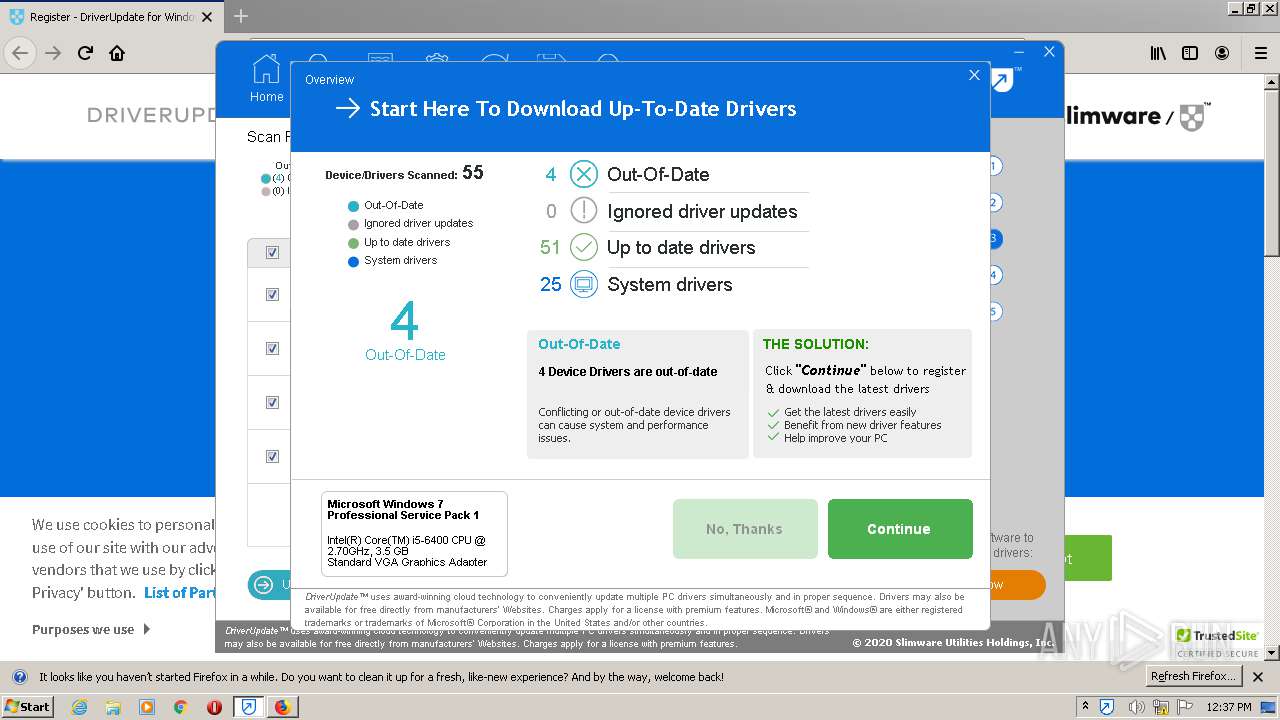Click the System drivers blue legend dot
The width and height of the screenshot is (1280, 720).
click(353, 262)
